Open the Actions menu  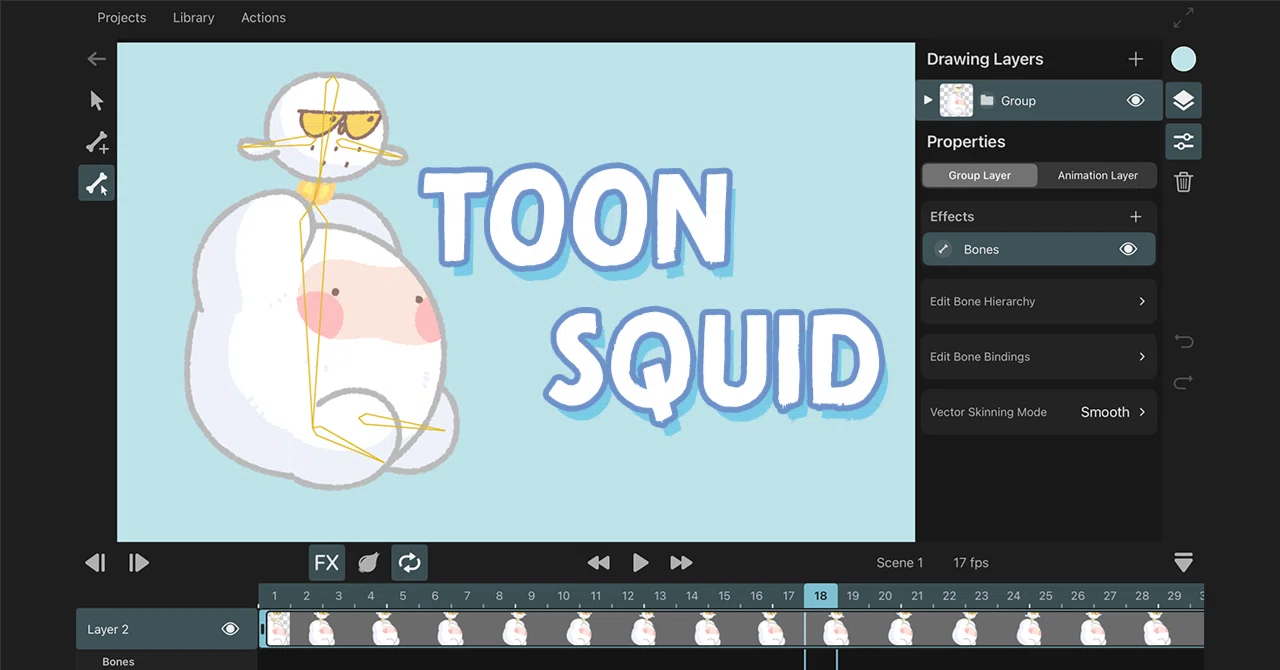263,18
